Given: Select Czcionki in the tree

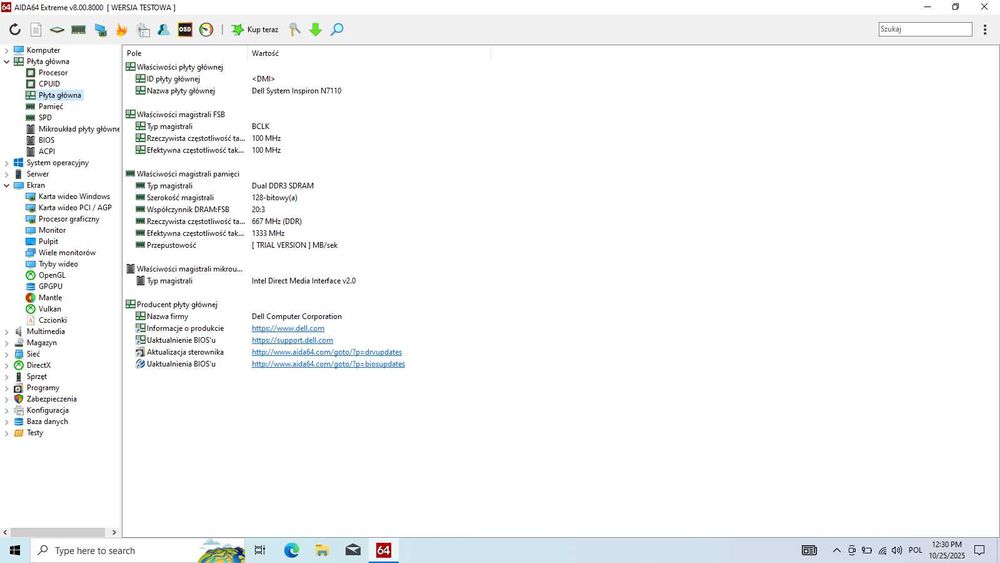Looking at the screenshot, I should pos(52,321).
